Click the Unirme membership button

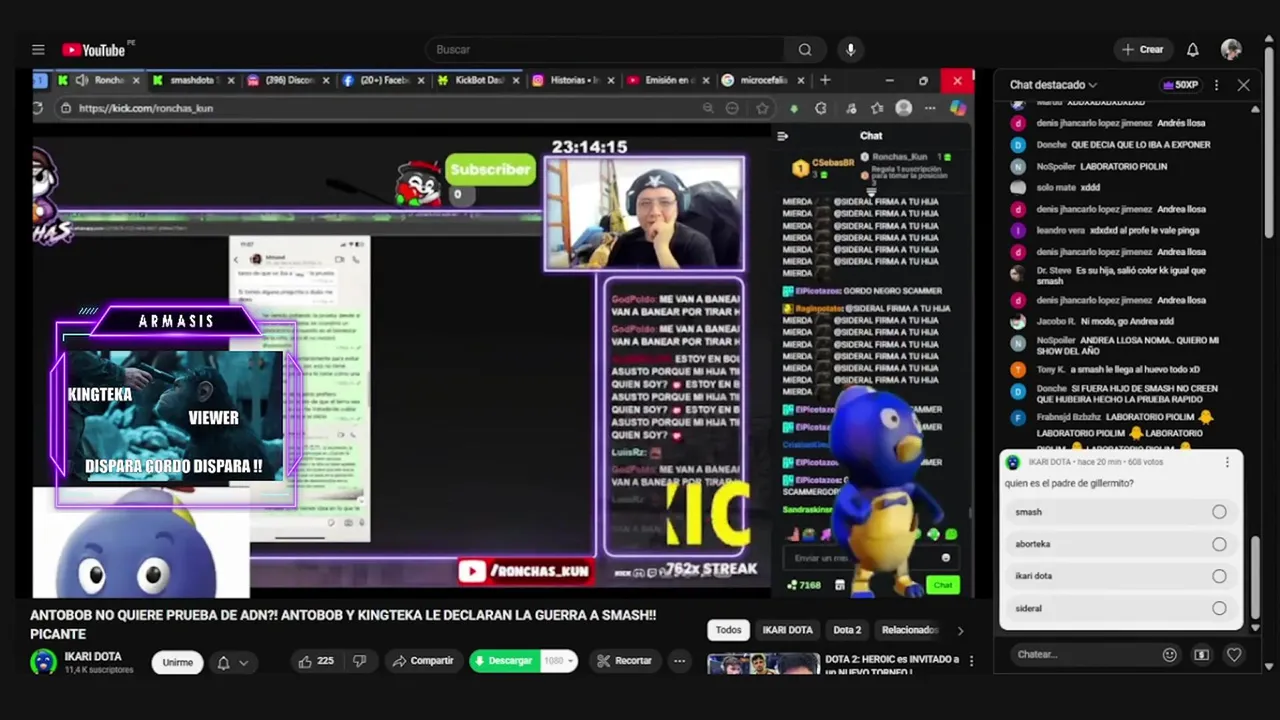[x=178, y=662]
